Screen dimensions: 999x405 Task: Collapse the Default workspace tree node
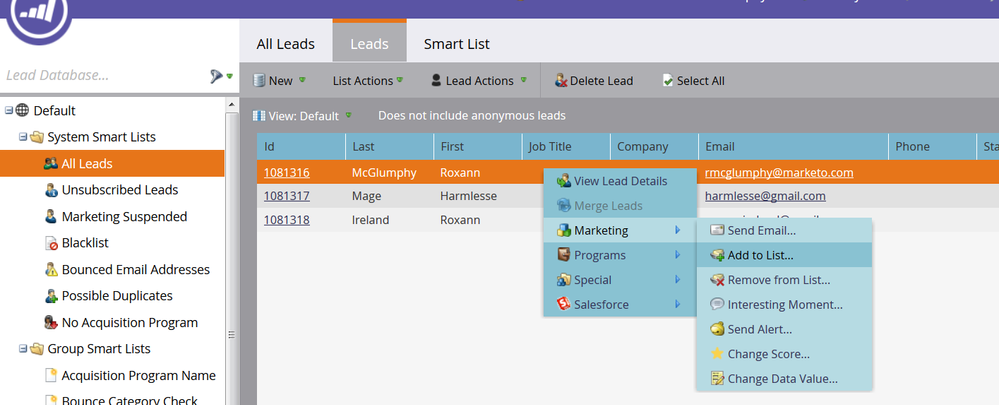pos(9,111)
